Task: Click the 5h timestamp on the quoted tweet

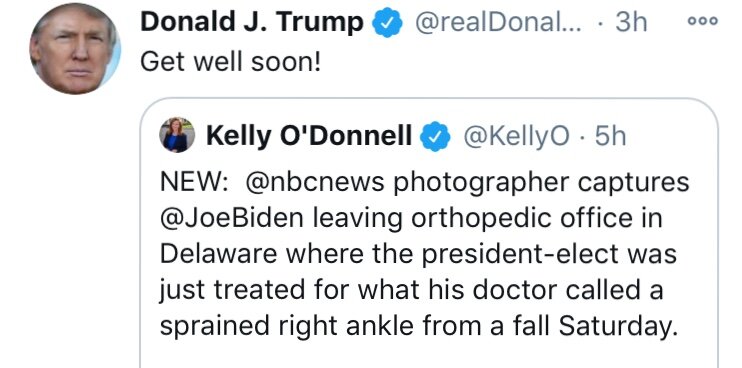Action: tap(610, 136)
